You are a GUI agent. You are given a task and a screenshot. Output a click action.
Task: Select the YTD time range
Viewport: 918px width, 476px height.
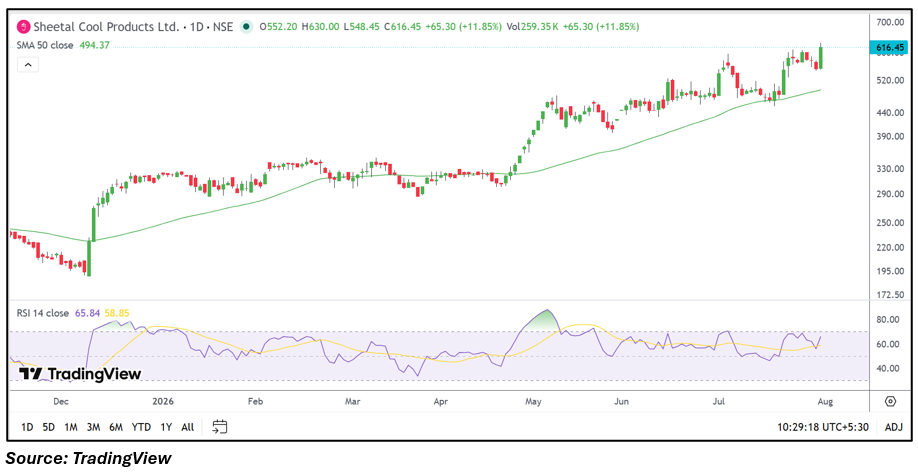[x=141, y=427]
